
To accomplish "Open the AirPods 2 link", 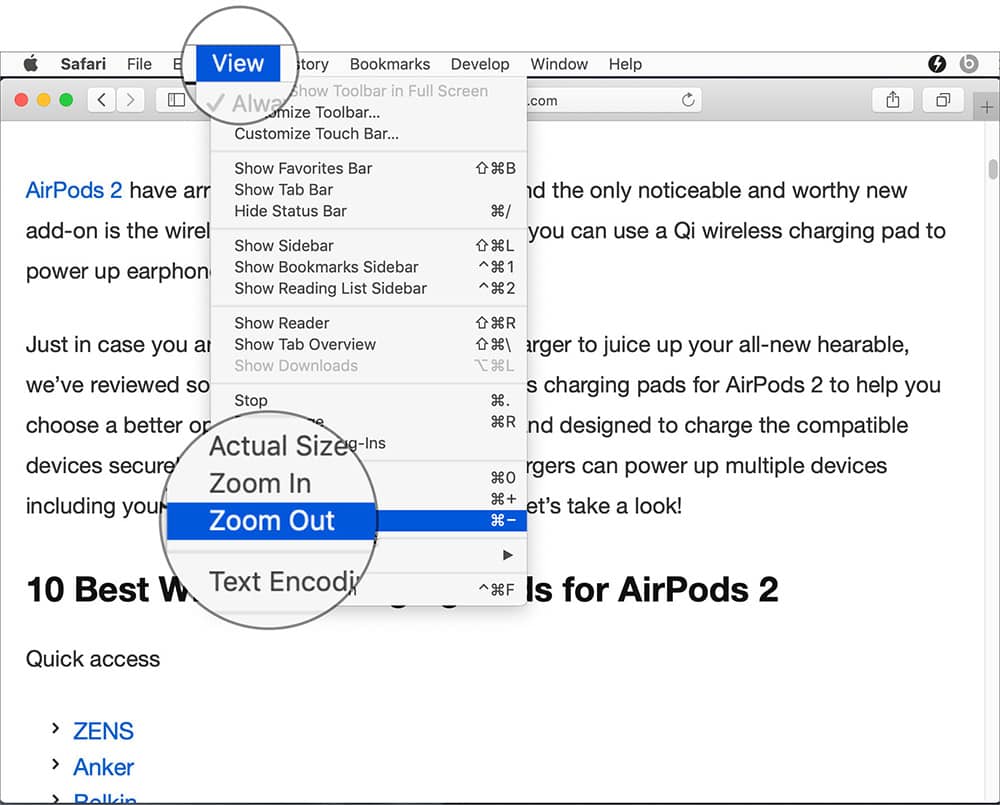I will point(73,190).
